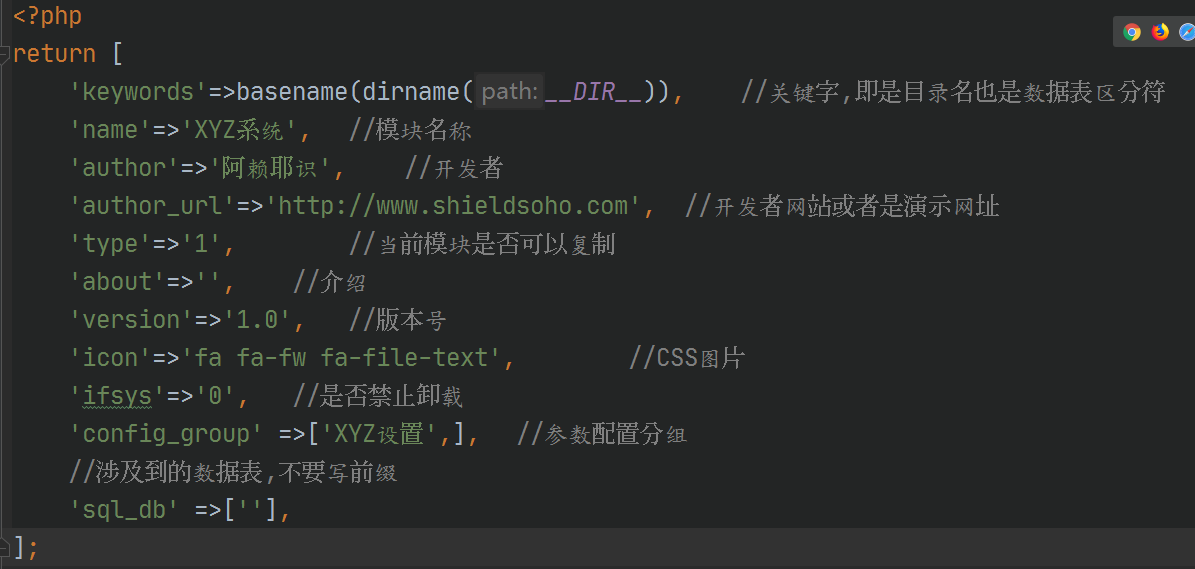The width and height of the screenshot is (1195, 569).
Task: Click the 'type' value '1'
Action: (202, 244)
